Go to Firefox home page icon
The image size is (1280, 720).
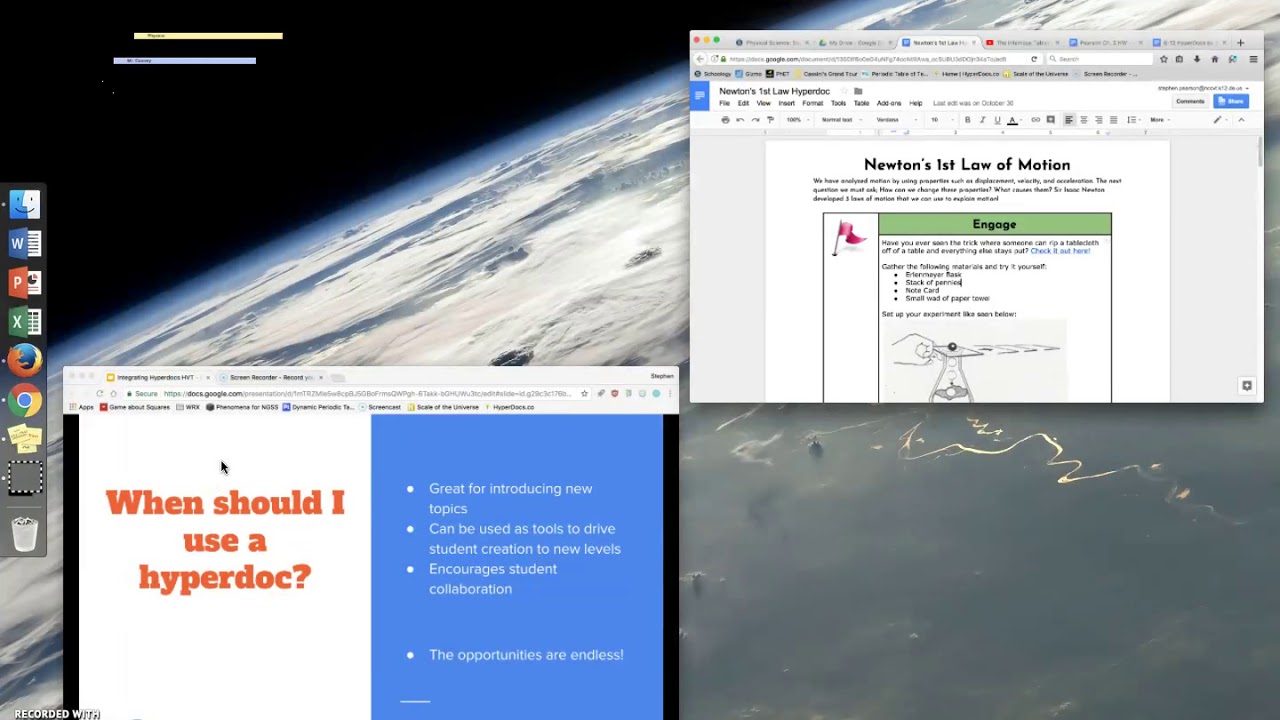tap(1215, 59)
